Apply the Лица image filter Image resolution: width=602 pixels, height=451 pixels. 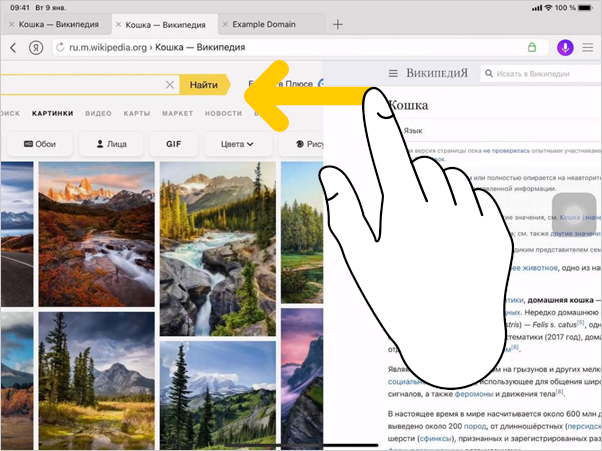click(110, 144)
